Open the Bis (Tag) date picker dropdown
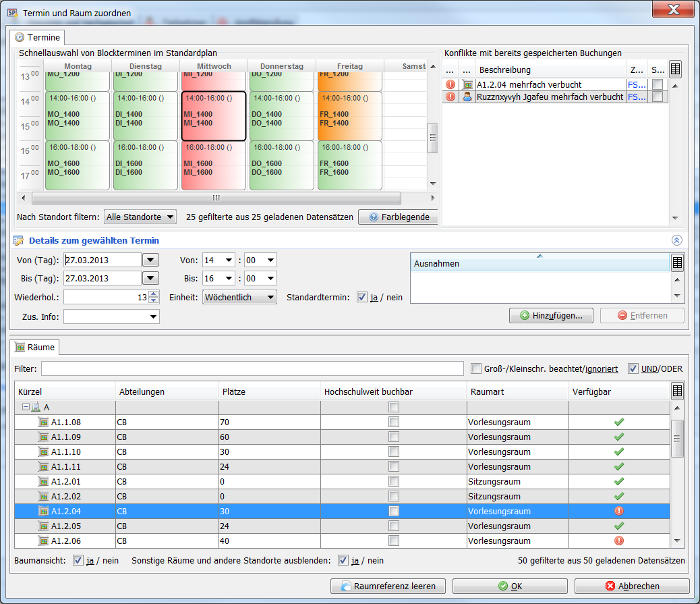The width and height of the screenshot is (700, 604). coord(150,278)
